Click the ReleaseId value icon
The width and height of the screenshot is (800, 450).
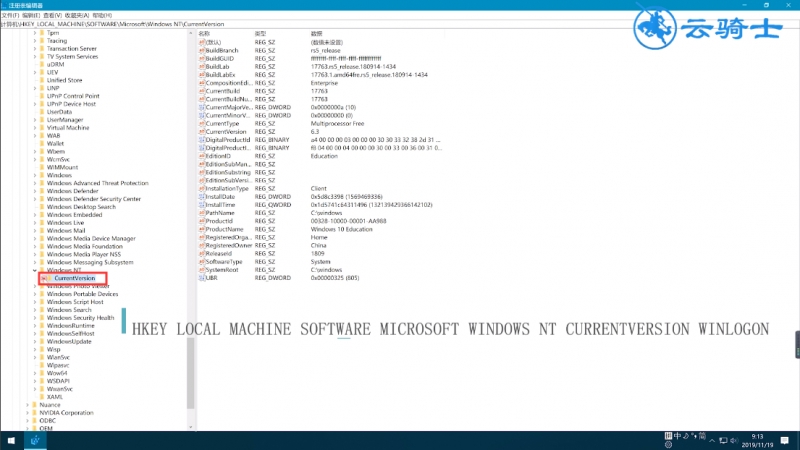(x=202, y=254)
